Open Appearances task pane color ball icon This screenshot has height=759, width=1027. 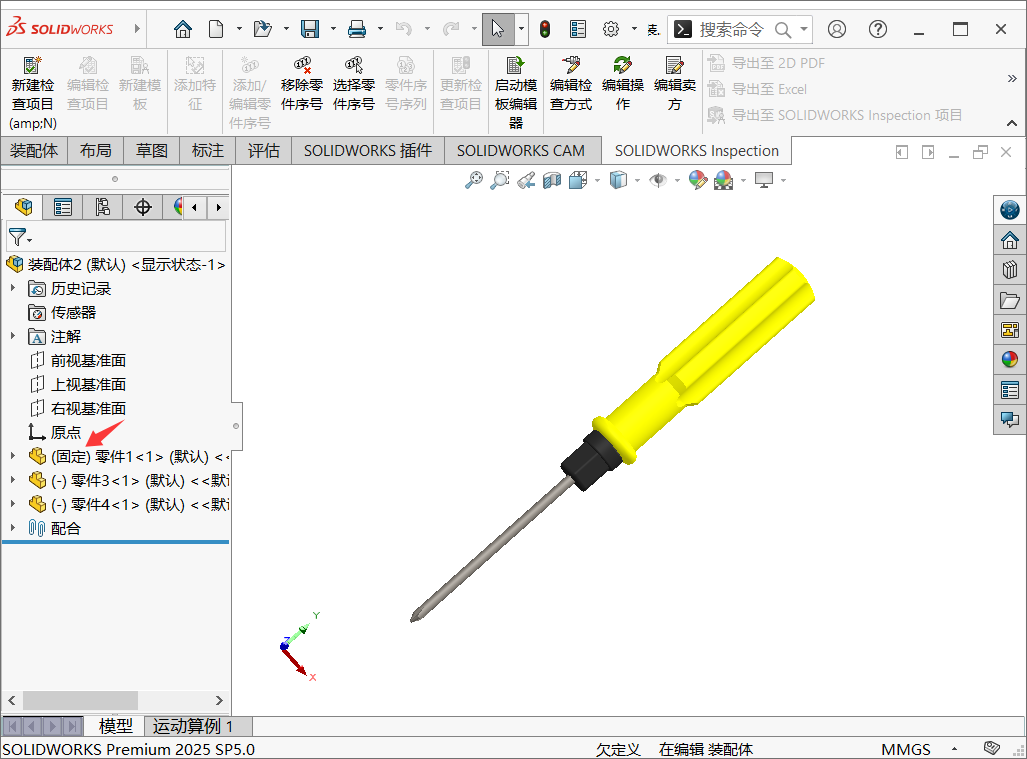point(1009,360)
